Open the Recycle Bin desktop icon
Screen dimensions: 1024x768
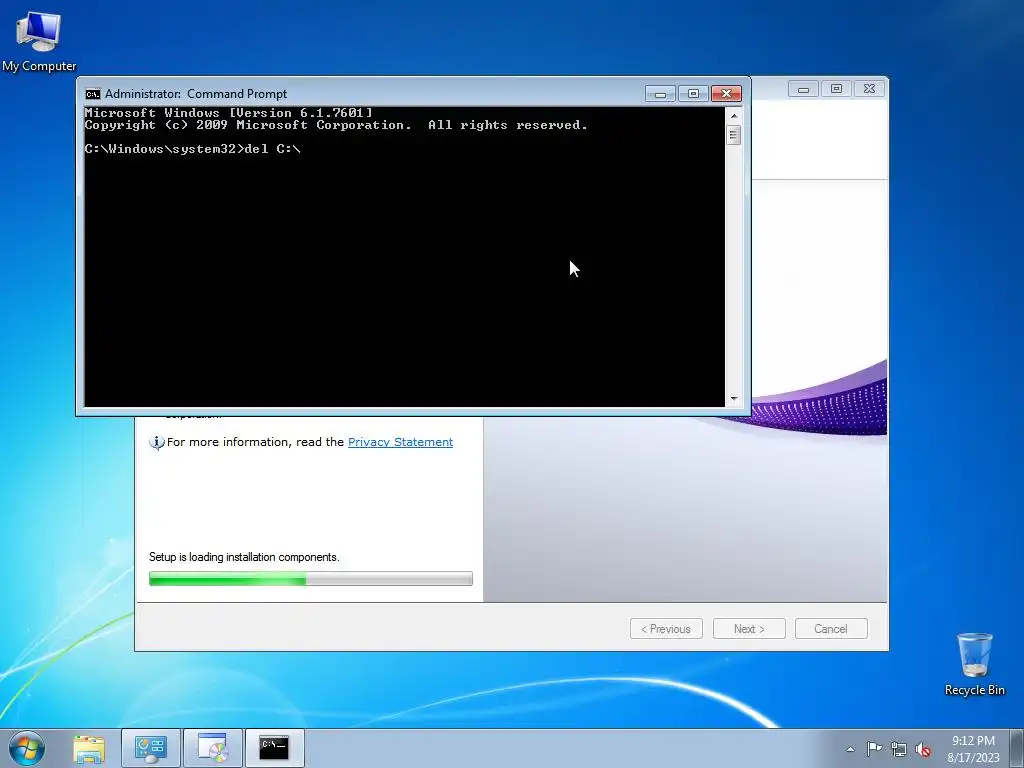(x=974, y=664)
